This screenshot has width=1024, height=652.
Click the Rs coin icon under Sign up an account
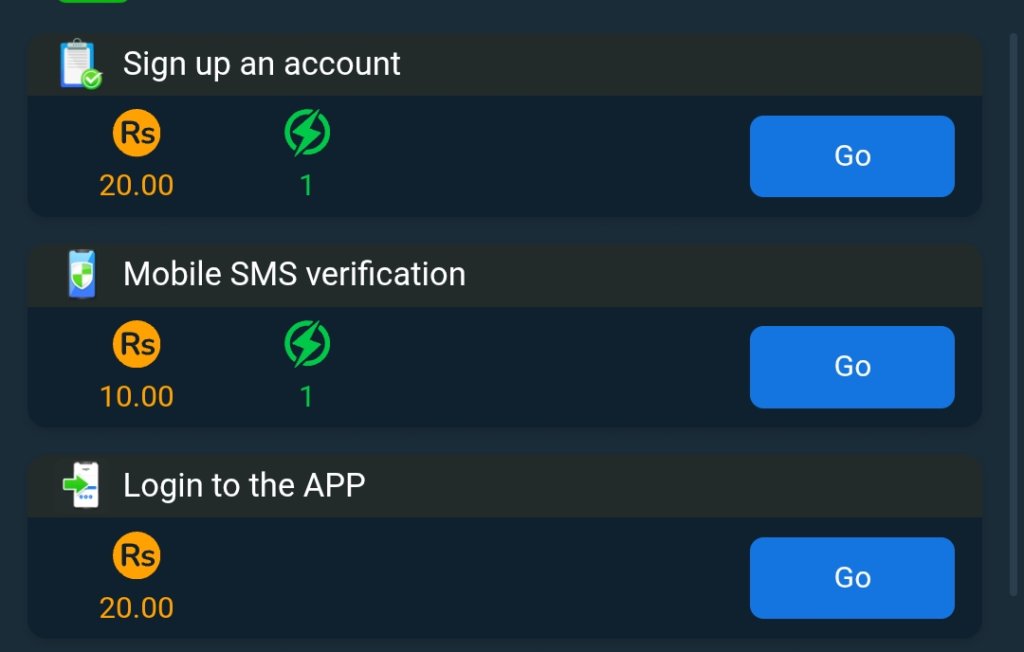click(x=137, y=132)
